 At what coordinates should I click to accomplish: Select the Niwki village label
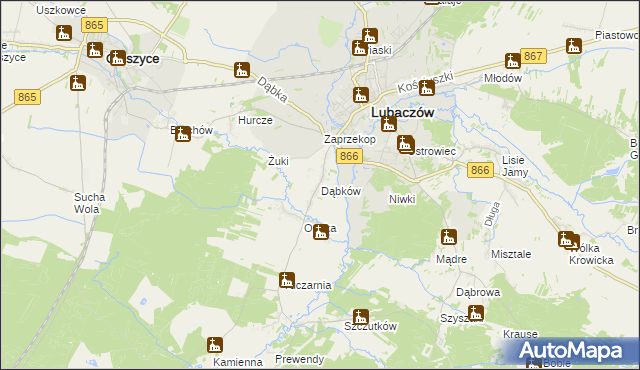(x=402, y=199)
